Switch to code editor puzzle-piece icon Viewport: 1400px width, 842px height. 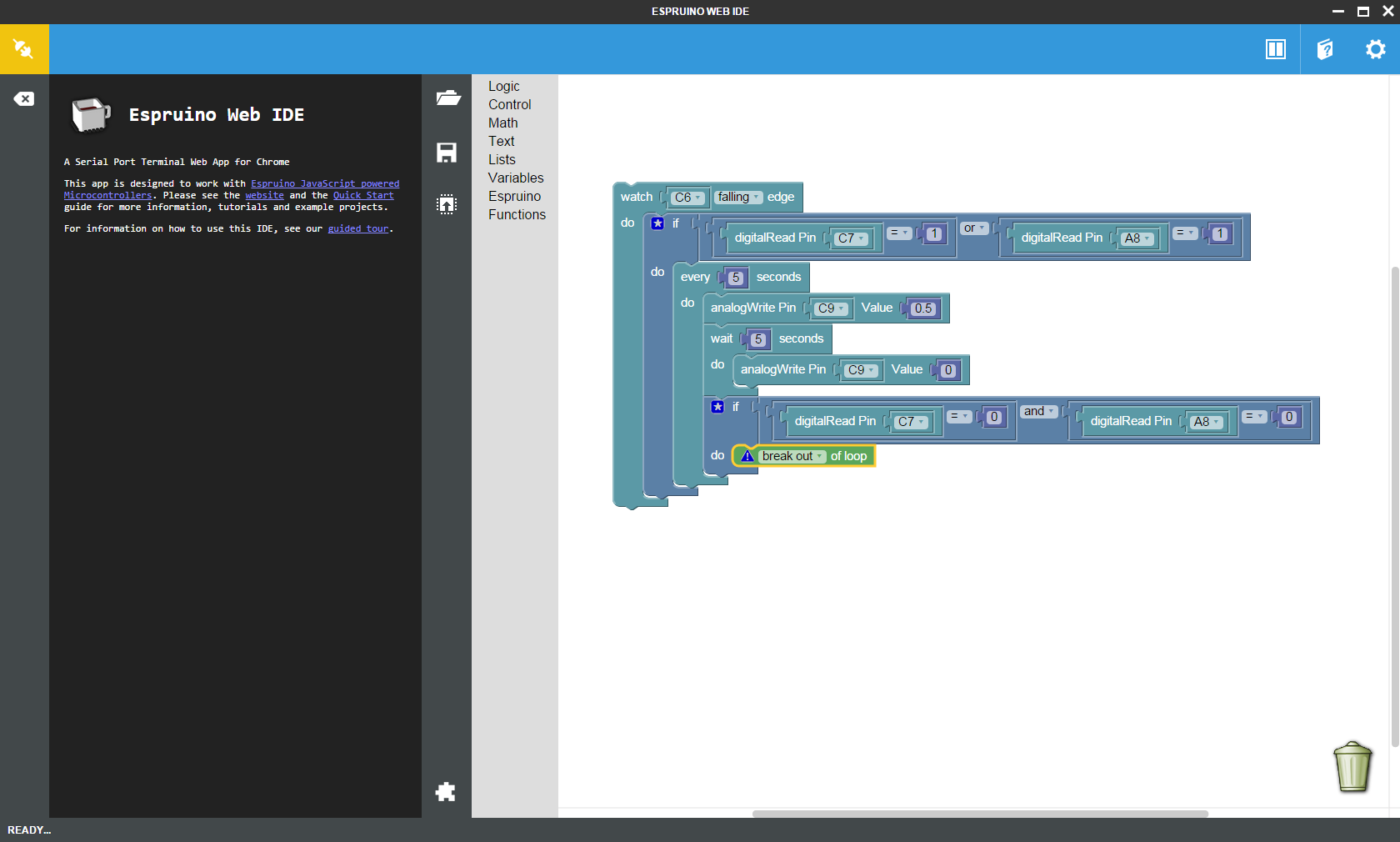tap(446, 791)
